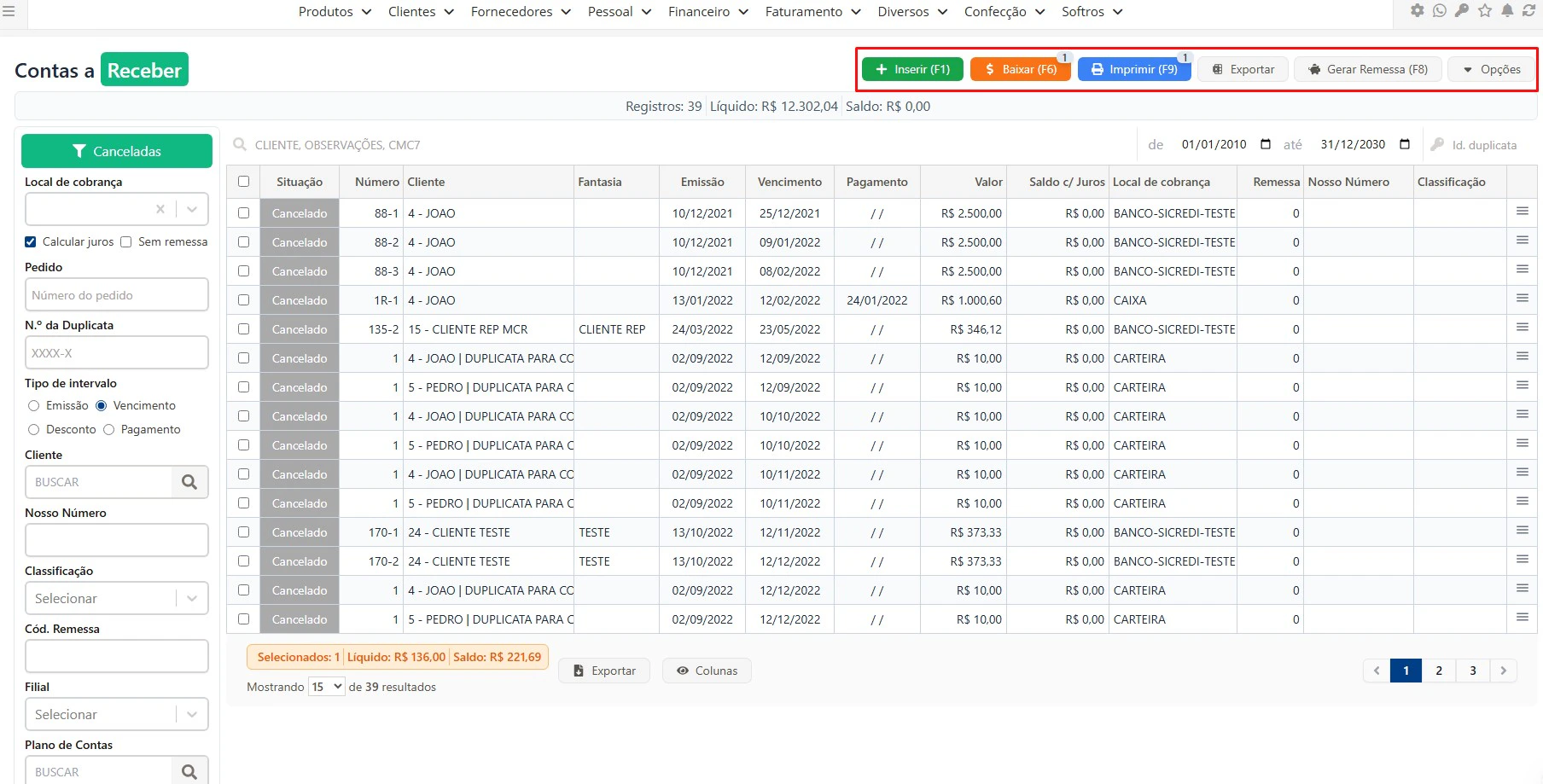Viewport: 1543px width, 784px height.
Task: Click the Plano de Contas search magnifier button
Action: tap(189, 771)
